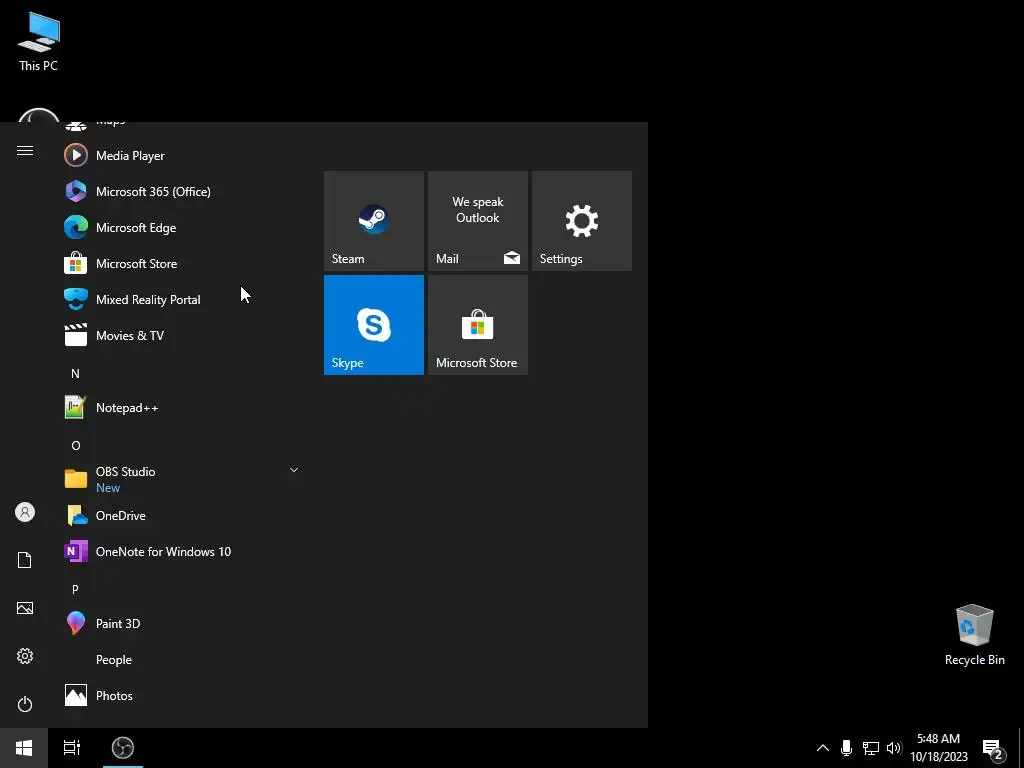Open Media Player from the app list
The image size is (1024, 768).
coord(183,155)
